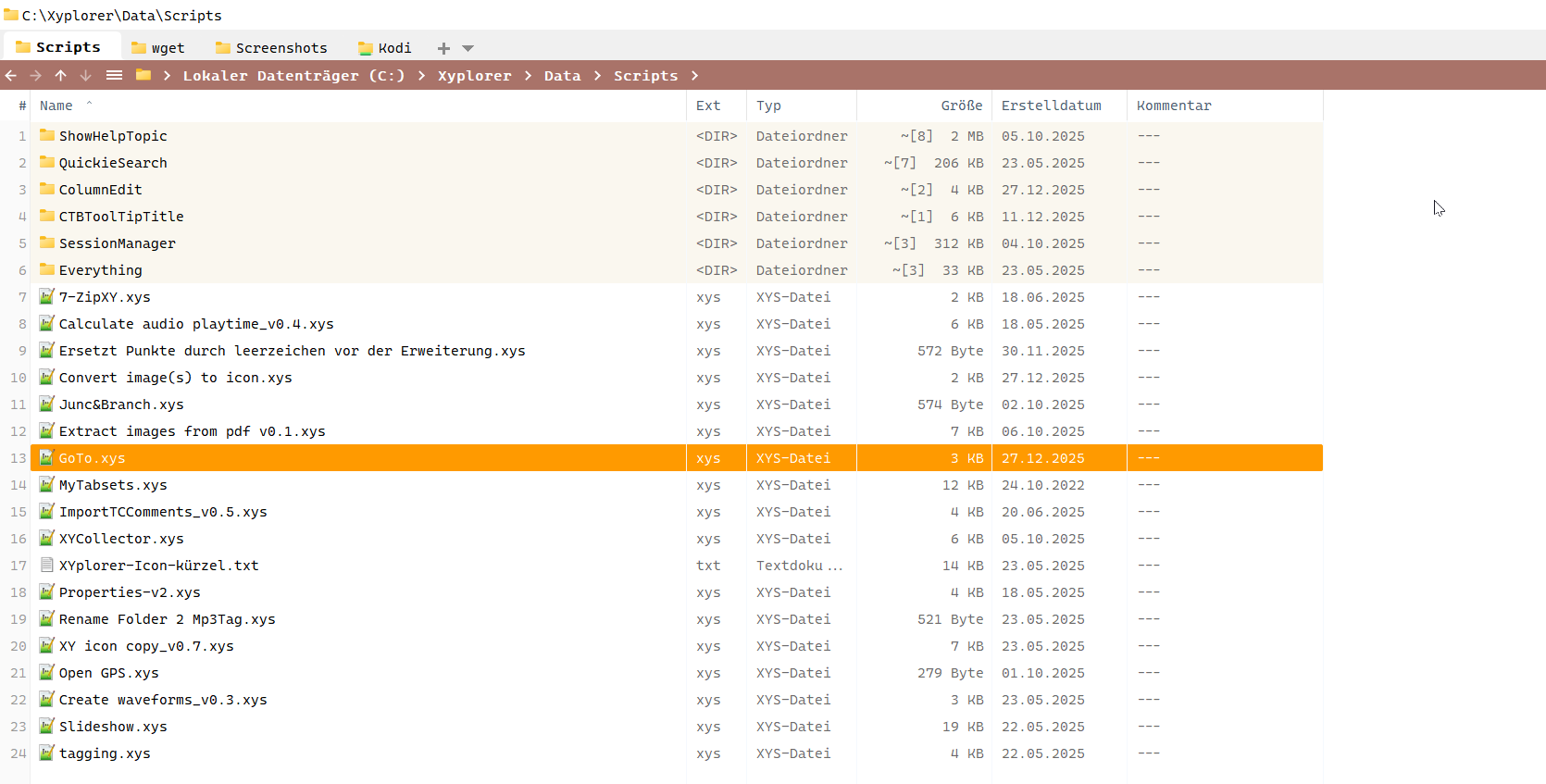Click the back navigation arrow
Viewport: 1546px width, 784px height.
11,76
